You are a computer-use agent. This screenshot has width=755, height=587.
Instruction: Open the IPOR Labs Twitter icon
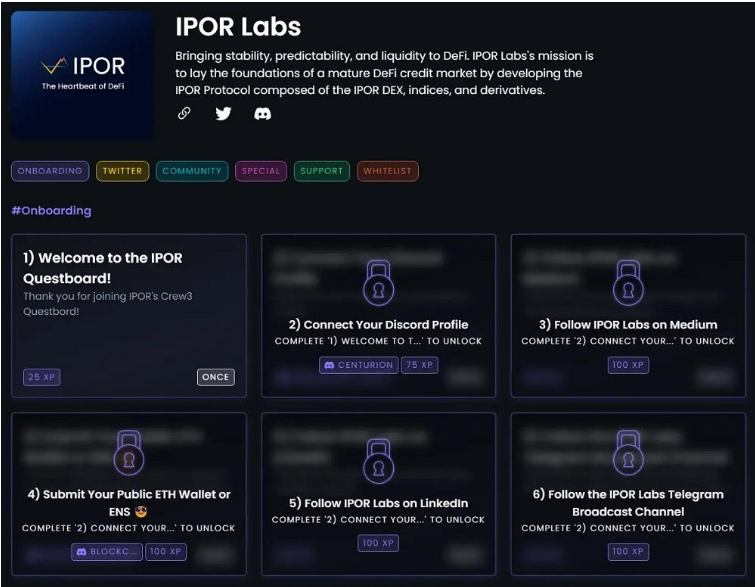[x=223, y=114]
